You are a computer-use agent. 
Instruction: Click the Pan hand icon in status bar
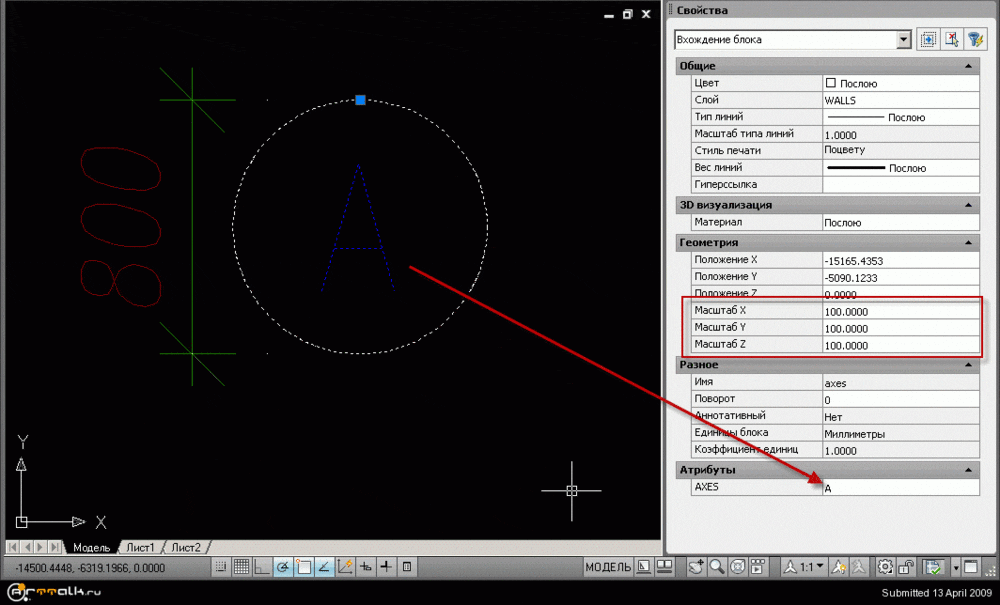click(x=697, y=567)
